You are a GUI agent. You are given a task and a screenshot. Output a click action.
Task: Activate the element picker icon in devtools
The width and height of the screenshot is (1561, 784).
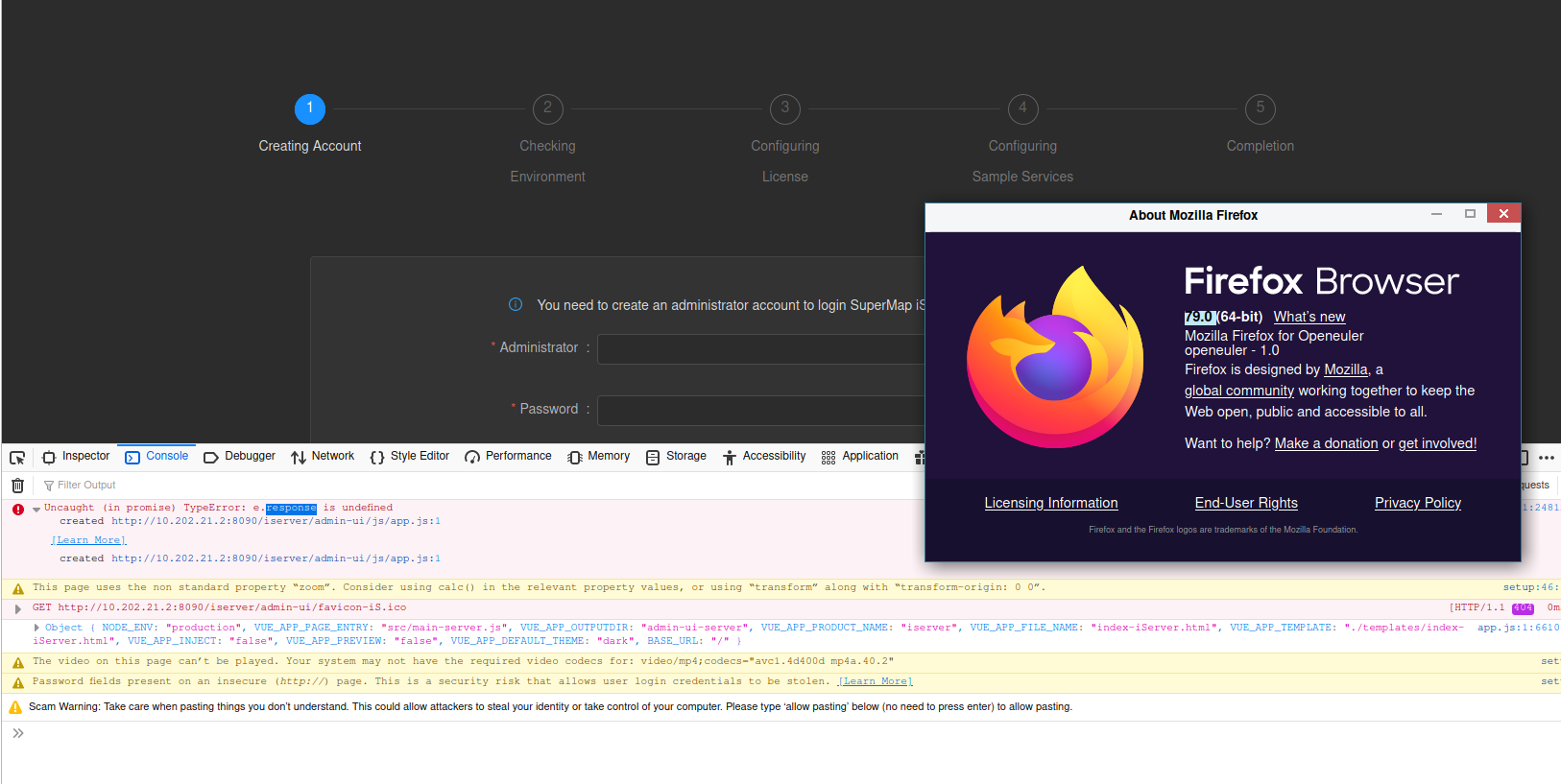coord(17,458)
